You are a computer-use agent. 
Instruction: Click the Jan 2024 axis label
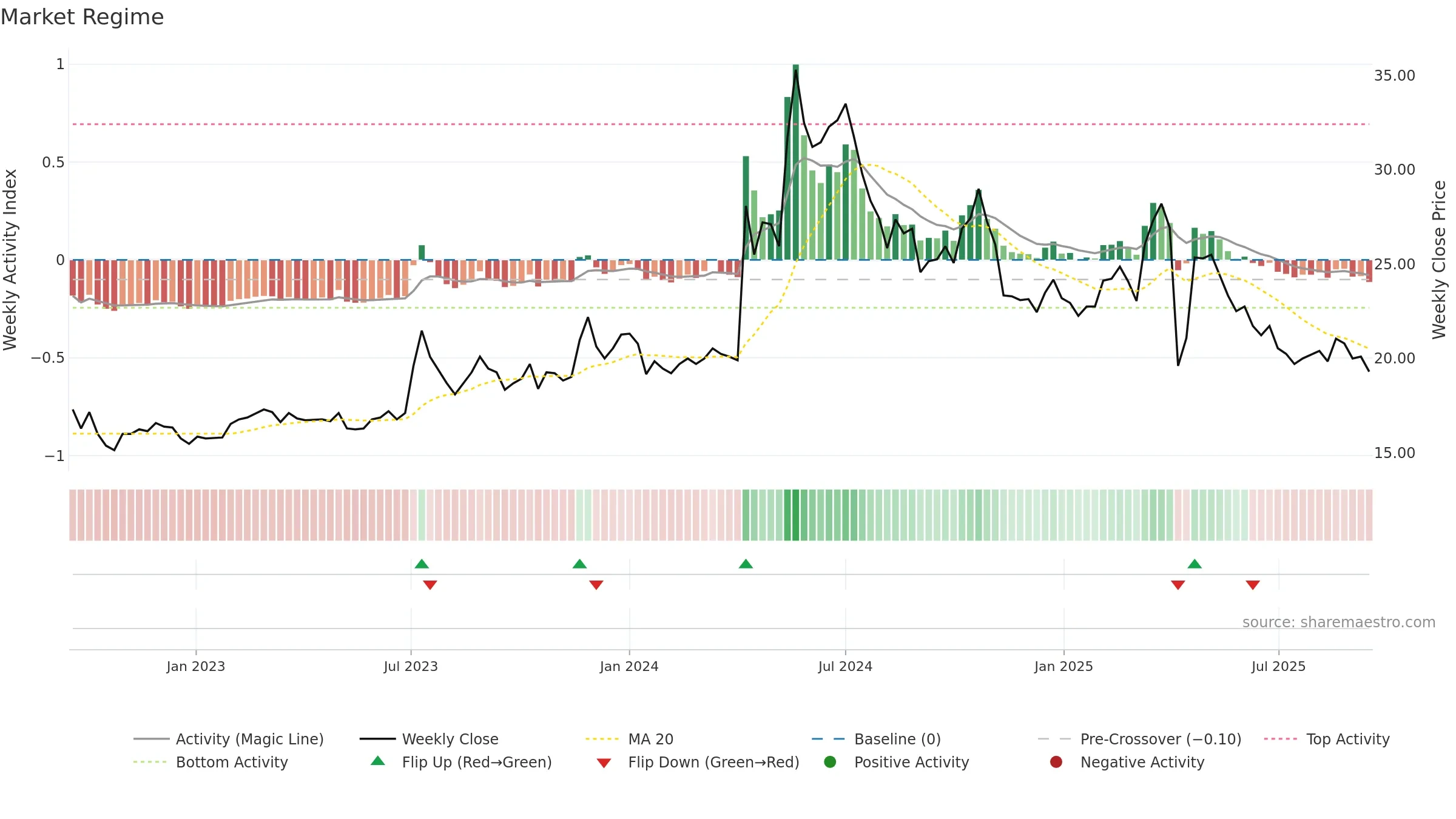629,667
